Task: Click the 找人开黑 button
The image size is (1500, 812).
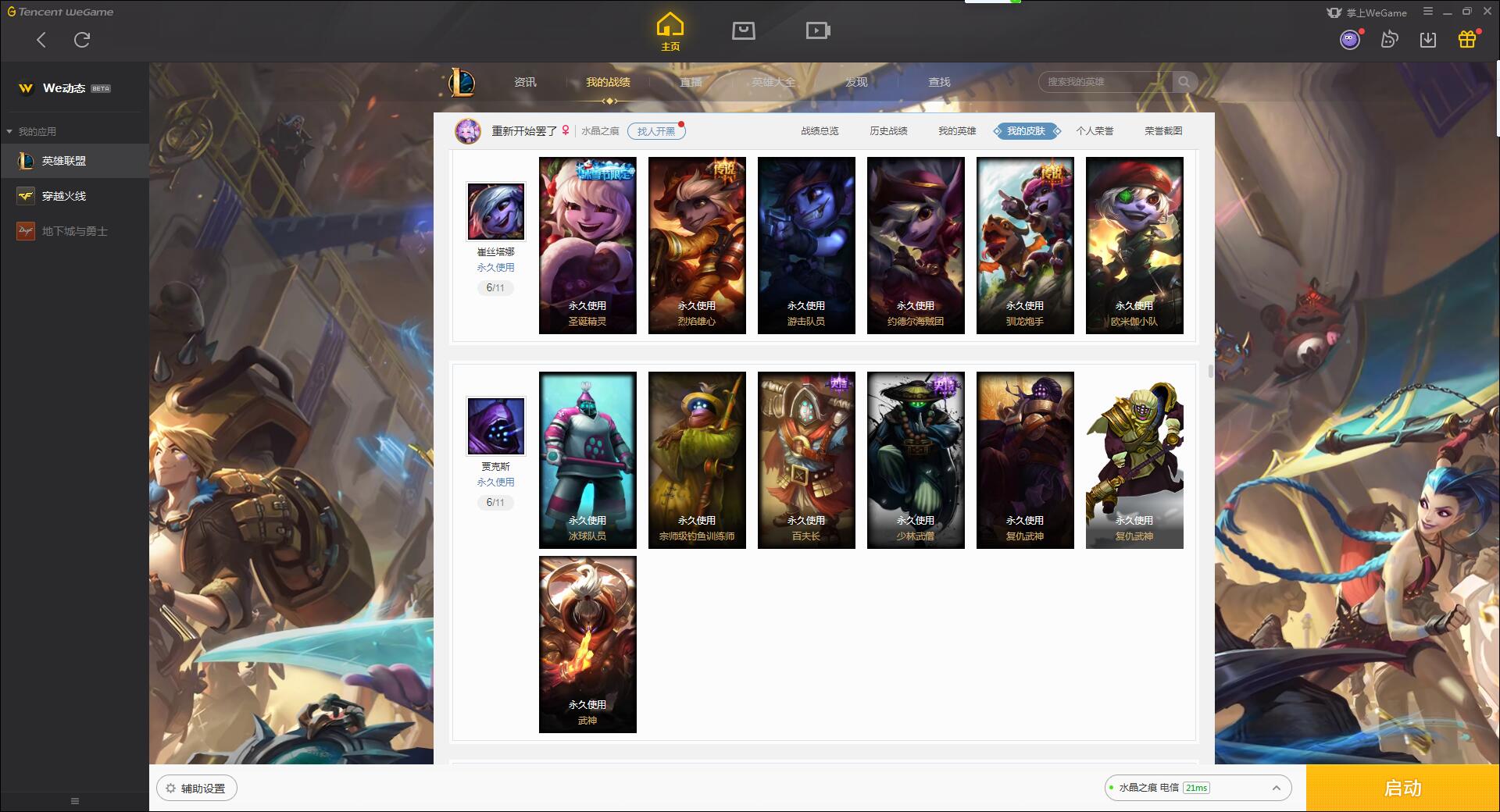Action: (656, 131)
